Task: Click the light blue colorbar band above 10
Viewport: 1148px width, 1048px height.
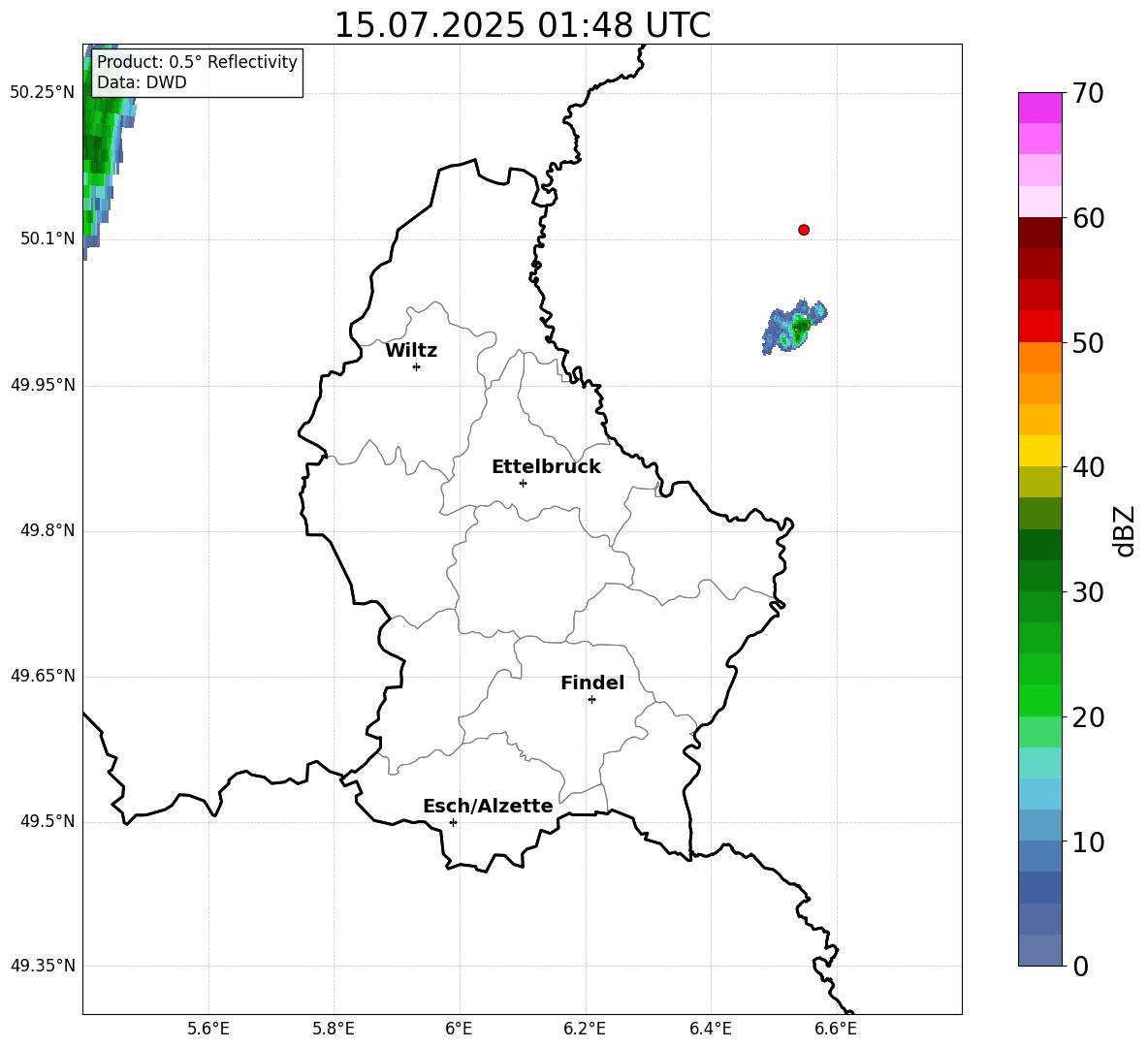Action: (1040, 825)
